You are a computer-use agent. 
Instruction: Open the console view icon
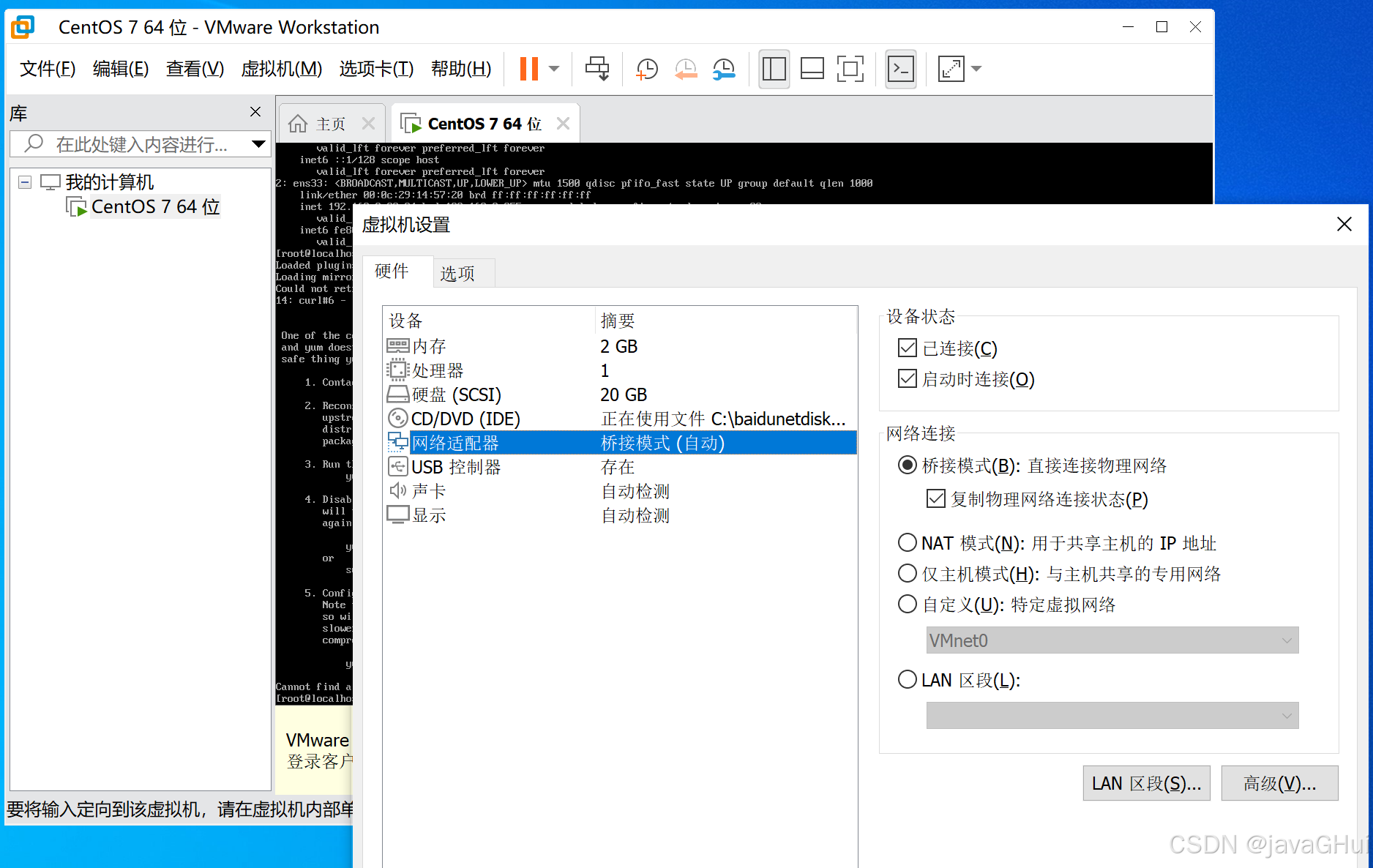[x=900, y=69]
